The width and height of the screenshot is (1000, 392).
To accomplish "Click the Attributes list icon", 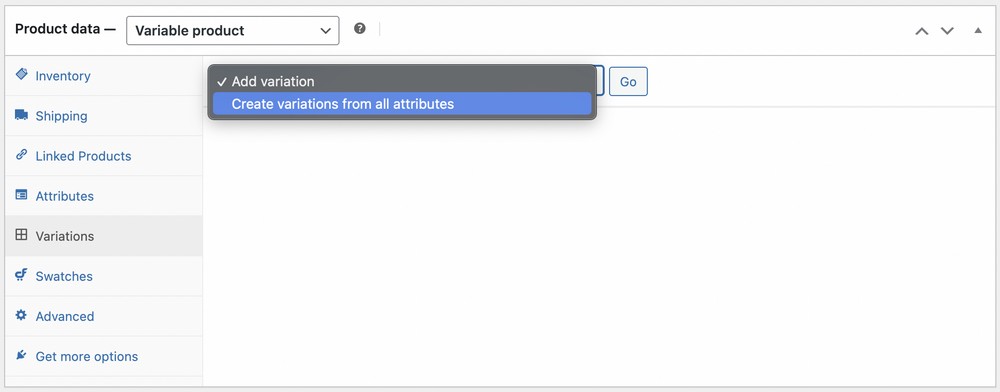I will (x=22, y=195).
